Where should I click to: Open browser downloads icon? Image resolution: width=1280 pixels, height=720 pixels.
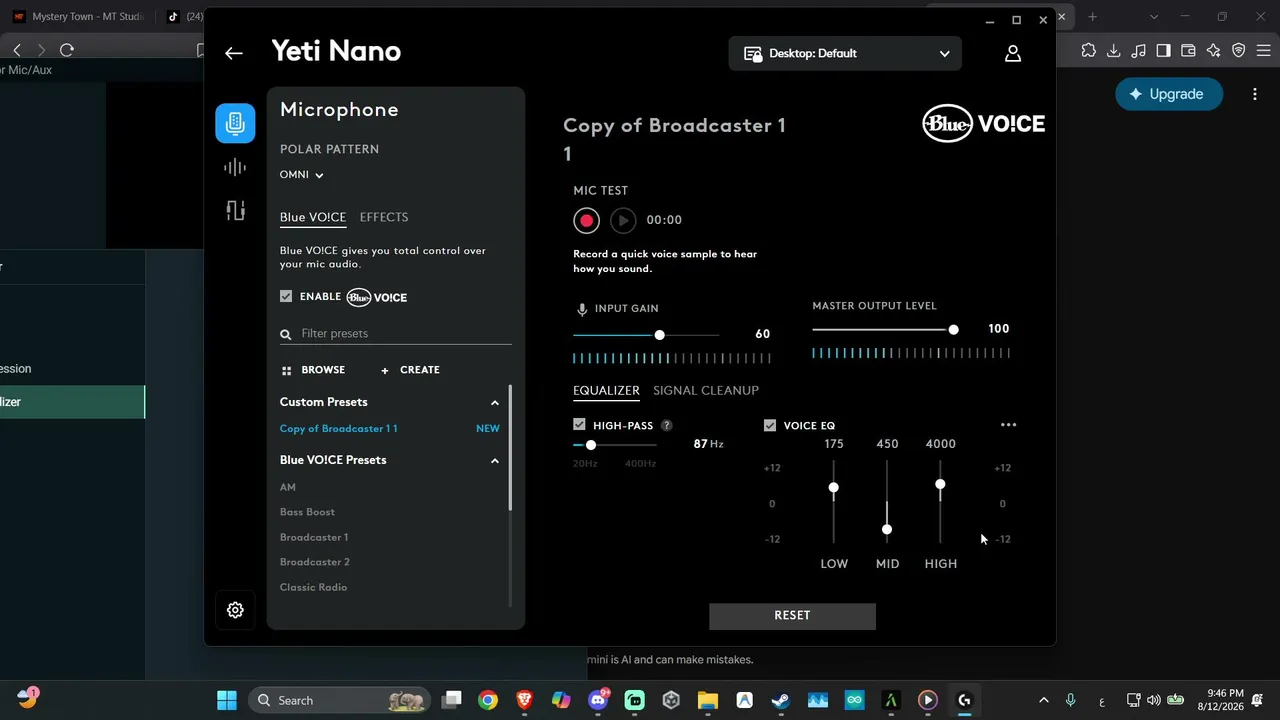1114,50
